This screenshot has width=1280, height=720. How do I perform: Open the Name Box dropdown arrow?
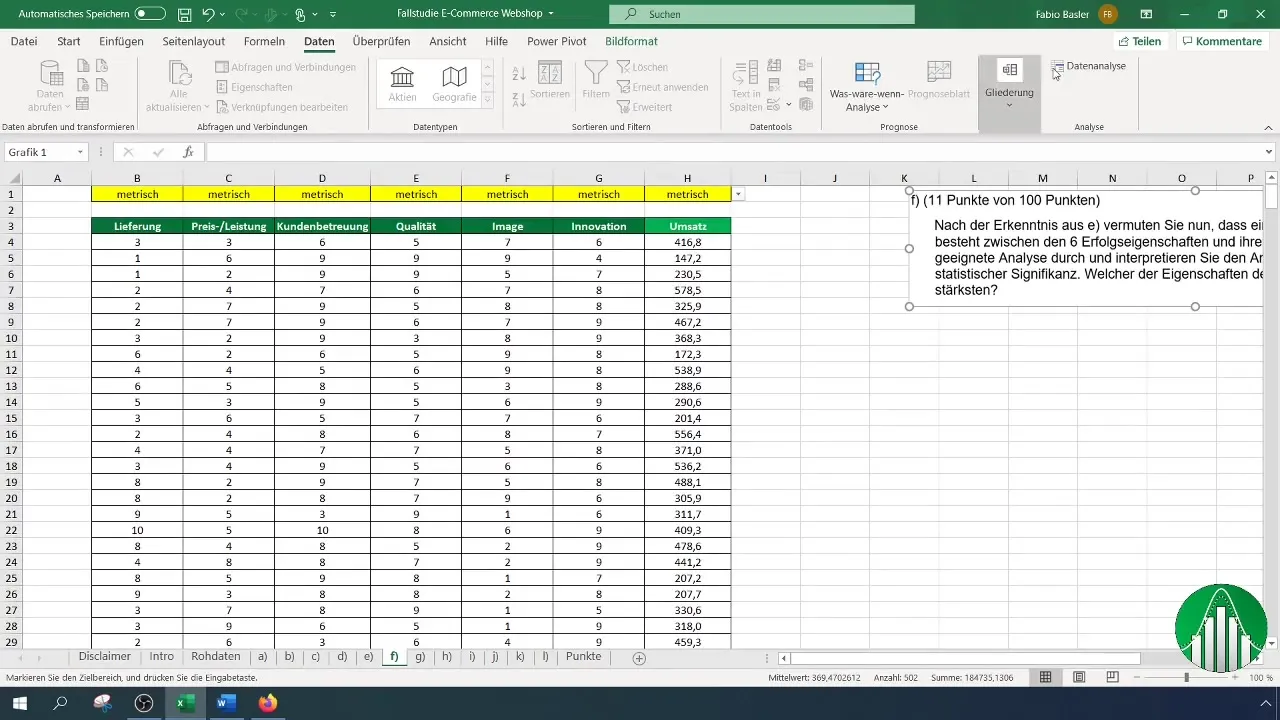tap(79, 152)
